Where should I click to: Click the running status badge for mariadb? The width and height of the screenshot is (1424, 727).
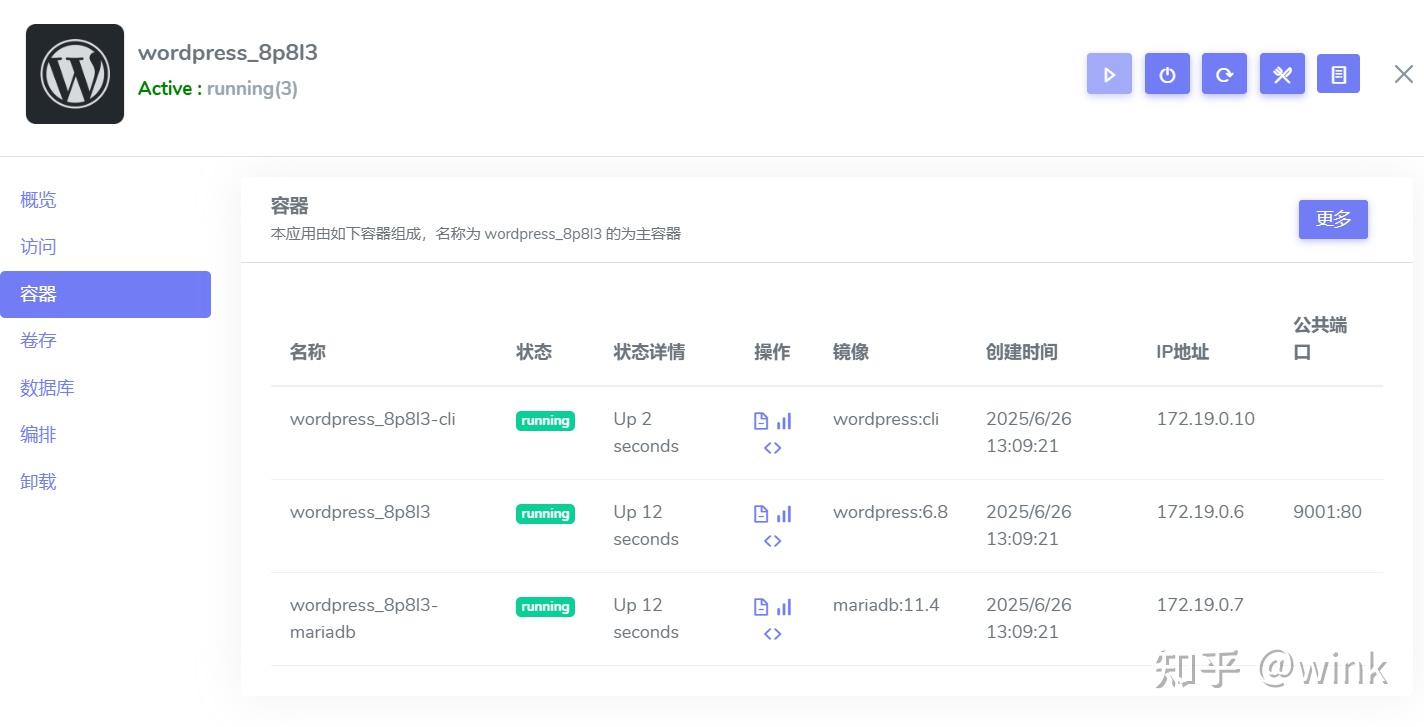coord(545,606)
